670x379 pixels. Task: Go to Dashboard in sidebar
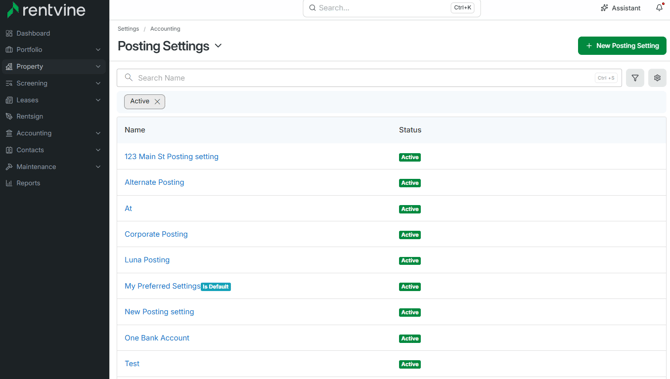pyautogui.click(x=33, y=33)
